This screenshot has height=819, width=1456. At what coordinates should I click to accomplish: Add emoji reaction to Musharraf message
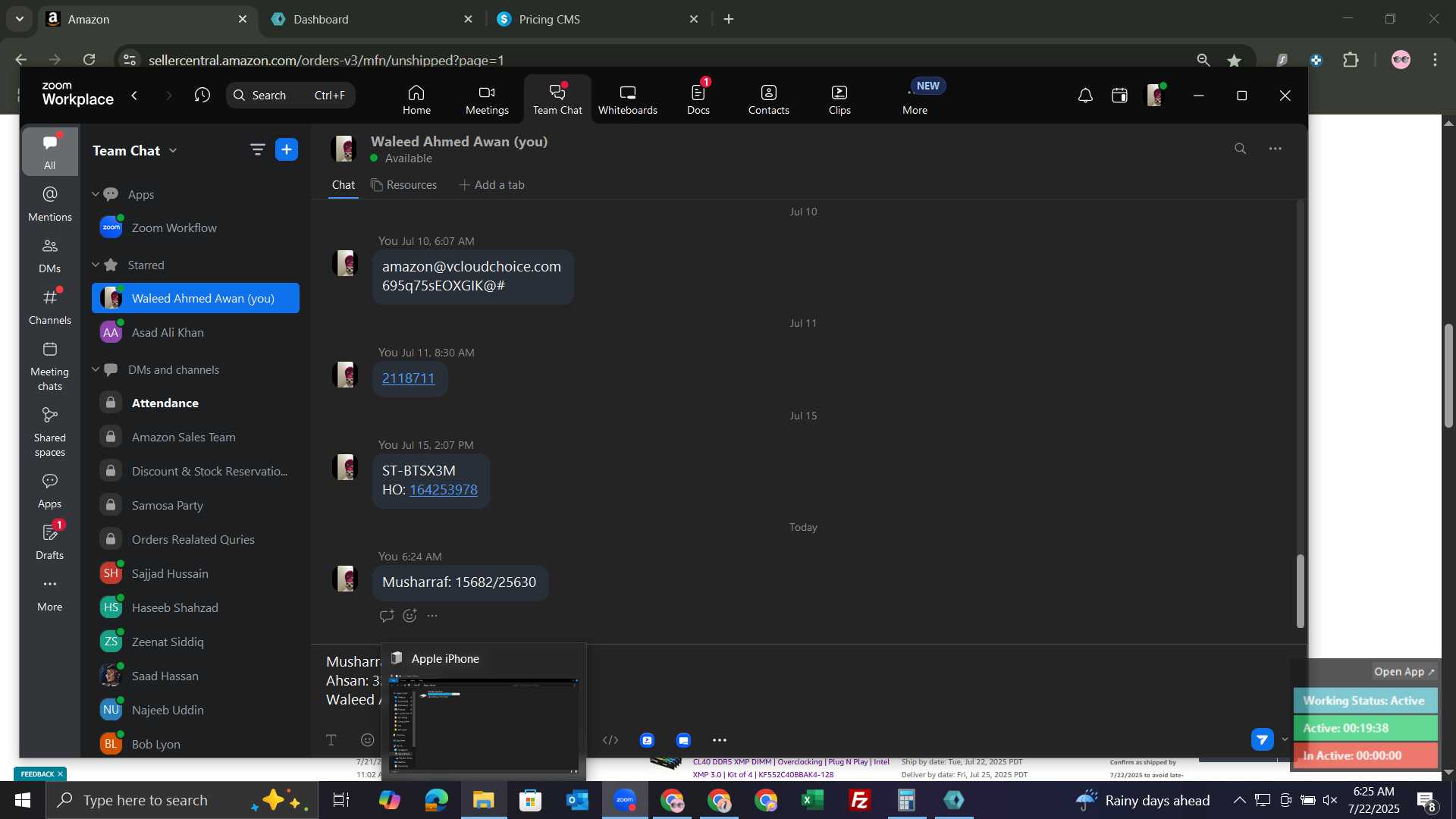[x=409, y=616]
